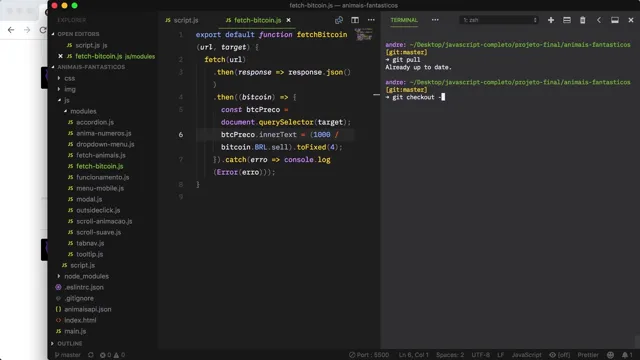Open script.js in Open Editors
640x360 pixels.
pyautogui.click(x=91, y=45)
